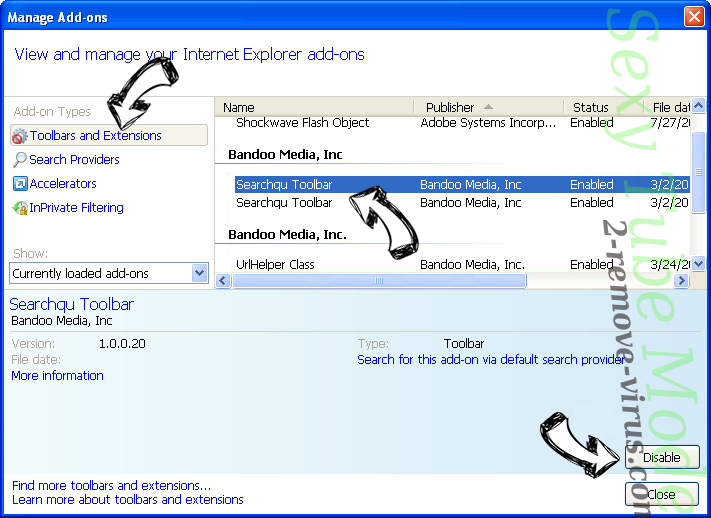
Task: Select the highlighted Searchqu Toolbar row
Action: coord(462,185)
